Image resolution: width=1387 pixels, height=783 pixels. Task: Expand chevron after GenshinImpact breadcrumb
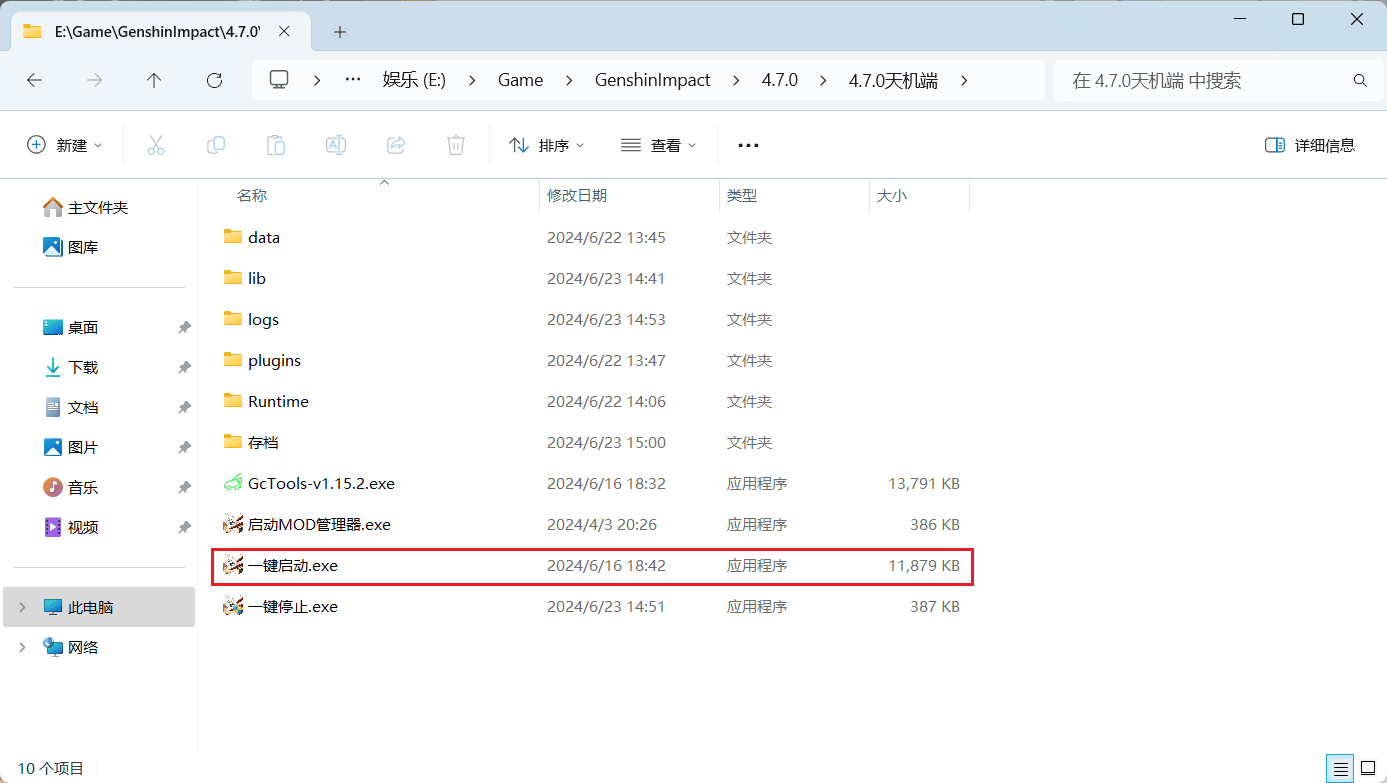point(737,80)
